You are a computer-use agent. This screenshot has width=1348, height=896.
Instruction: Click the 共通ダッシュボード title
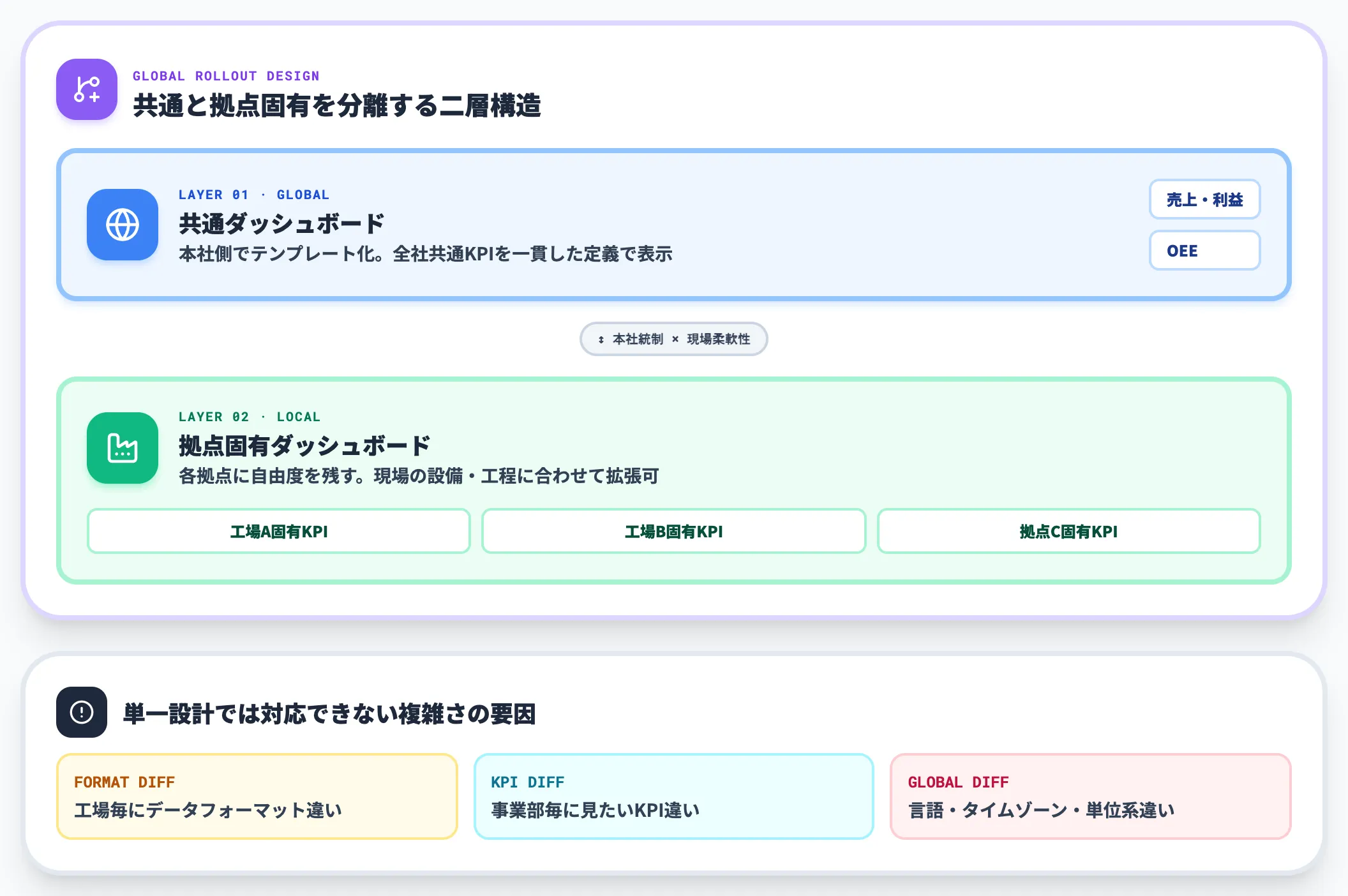pos(281,223)
